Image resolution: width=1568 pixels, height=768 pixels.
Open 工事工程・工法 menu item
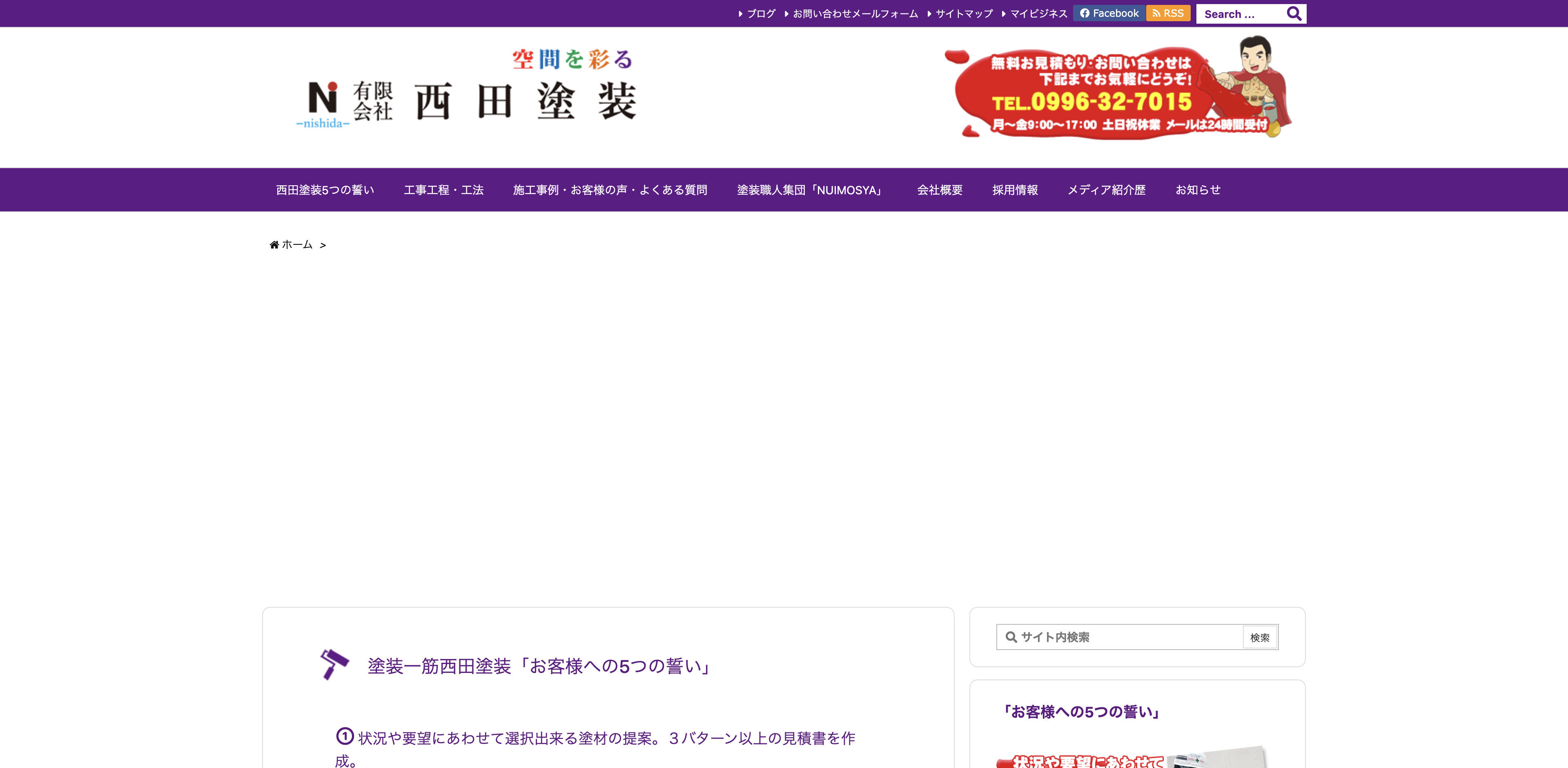[444, 190]
